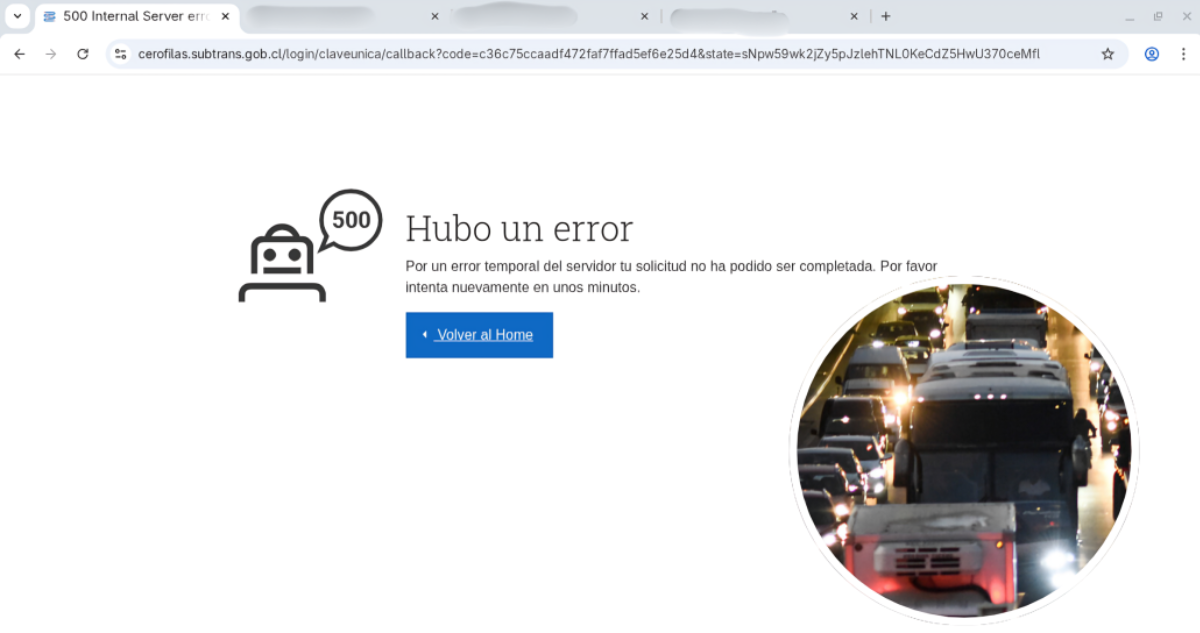View site information icon in address bar
This screenshot has width=1200, height=633.
pyautogui.click(x=121, y=54)
